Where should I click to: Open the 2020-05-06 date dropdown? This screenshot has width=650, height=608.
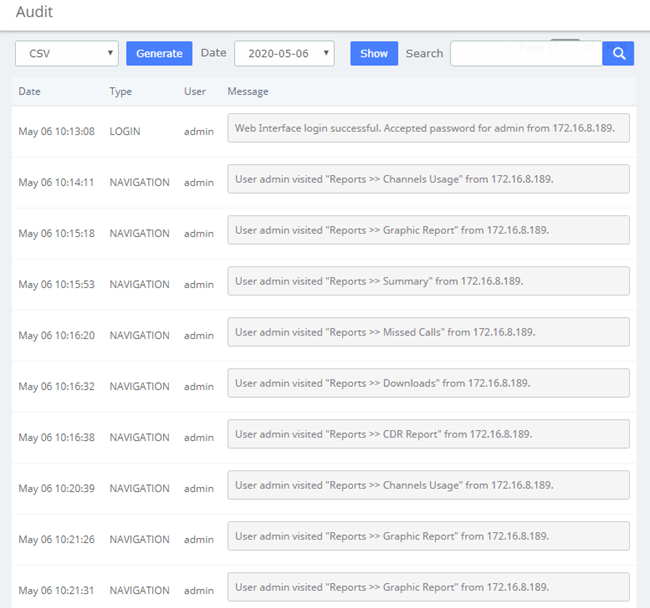click(284, 53)
